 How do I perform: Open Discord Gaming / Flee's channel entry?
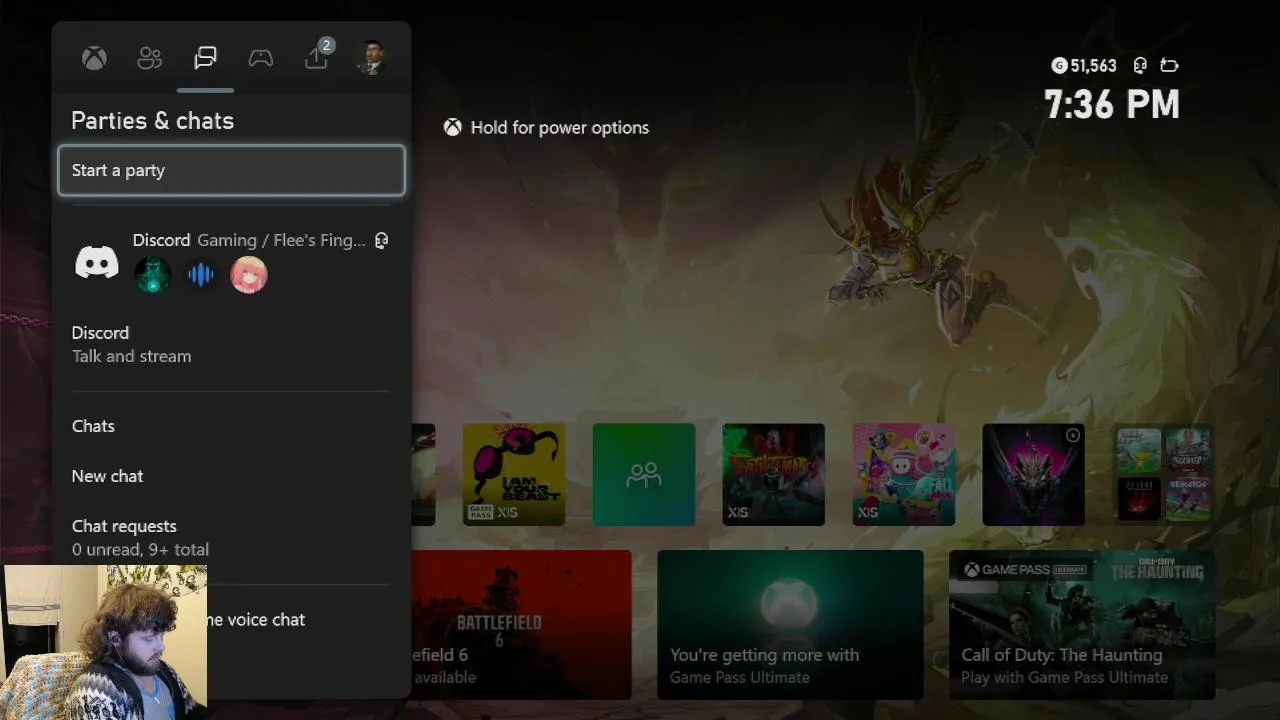pyautogui.click(x=231, y=261)
